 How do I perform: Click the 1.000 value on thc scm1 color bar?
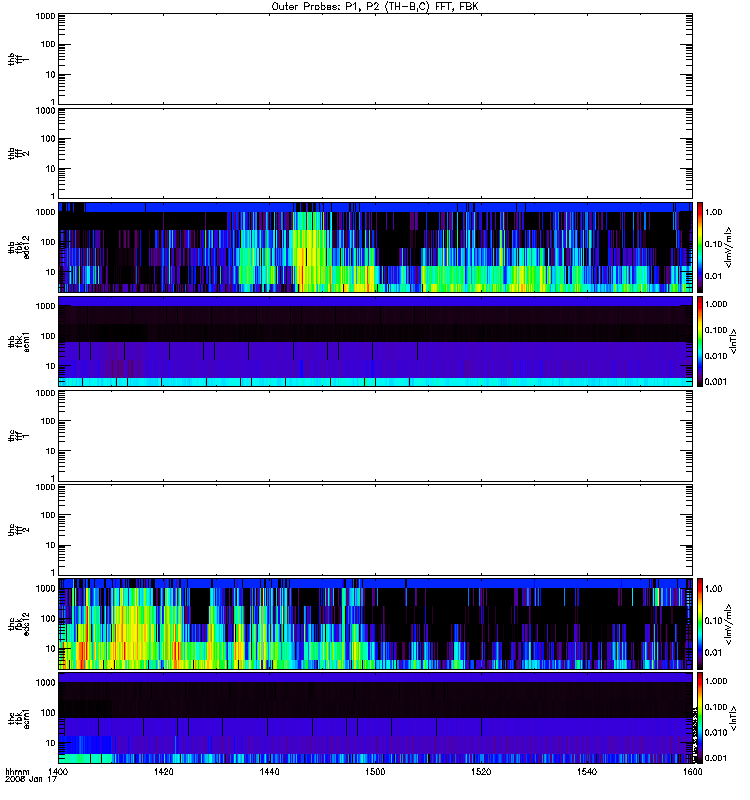tap(716, 681)
